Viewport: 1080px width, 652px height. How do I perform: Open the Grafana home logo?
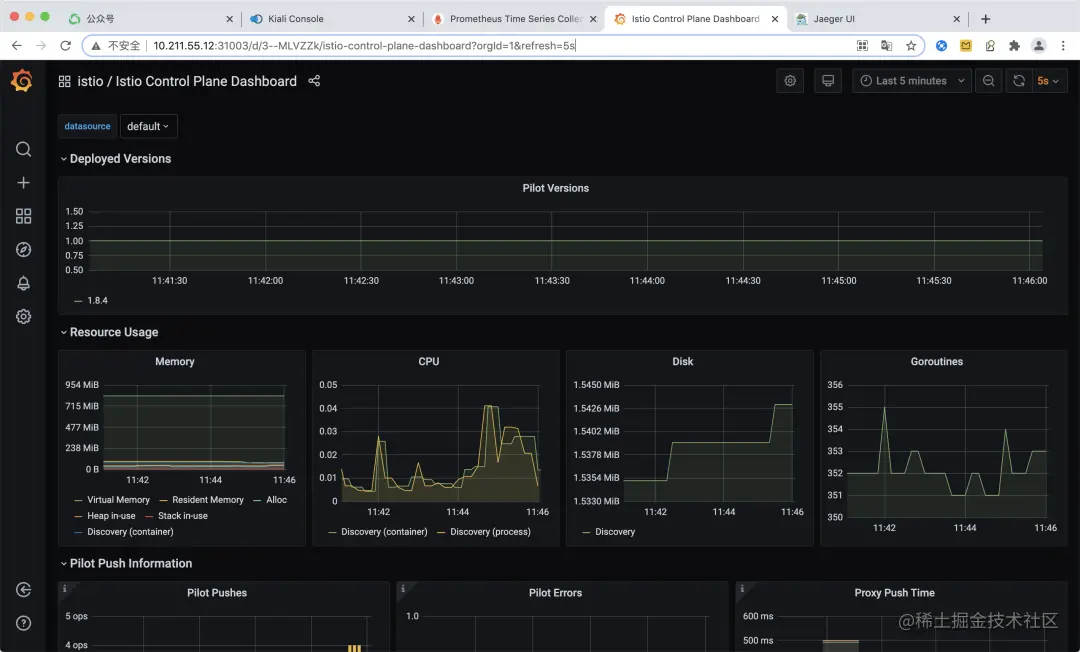click(x=22, y=81)
